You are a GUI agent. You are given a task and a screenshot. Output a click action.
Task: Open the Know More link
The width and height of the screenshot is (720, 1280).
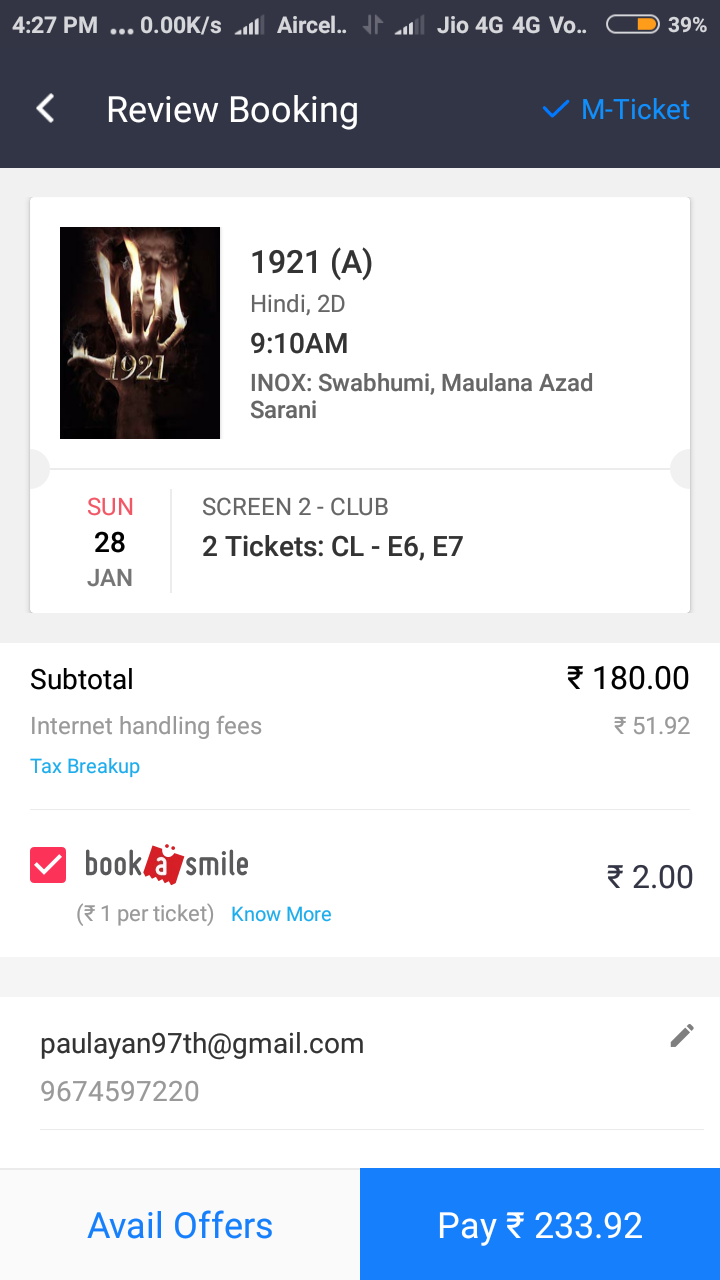click(x=281, y=914)
